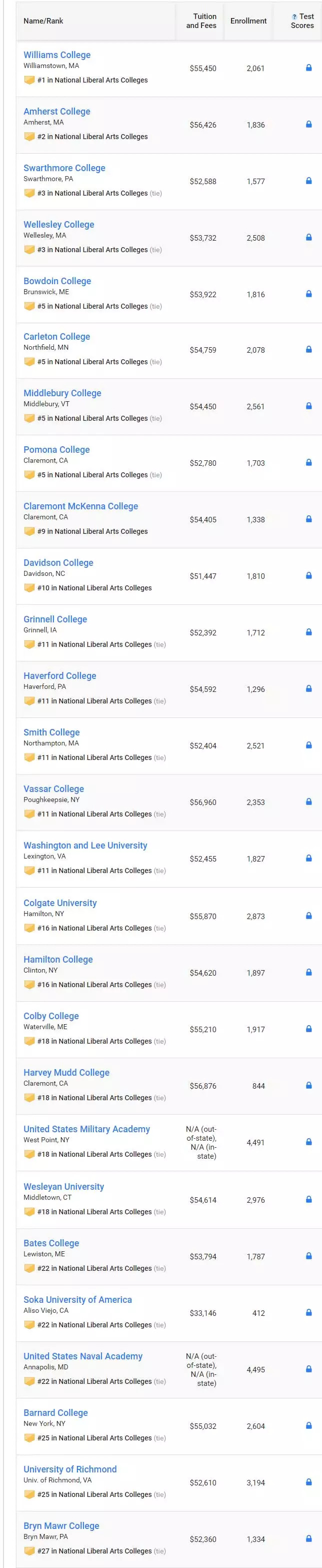Click the ranking badge icon for Vassar College

(x=29, y=814)
